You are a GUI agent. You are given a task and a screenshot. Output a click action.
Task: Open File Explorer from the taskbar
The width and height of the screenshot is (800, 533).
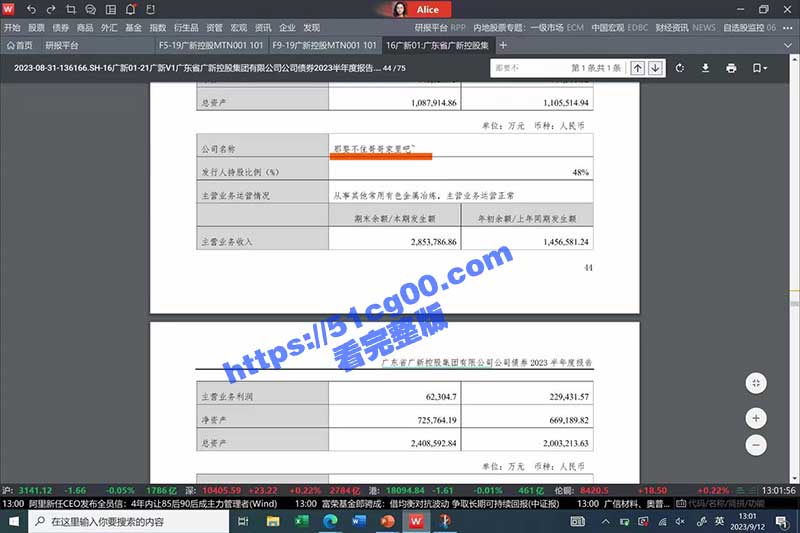coord(273,521)
